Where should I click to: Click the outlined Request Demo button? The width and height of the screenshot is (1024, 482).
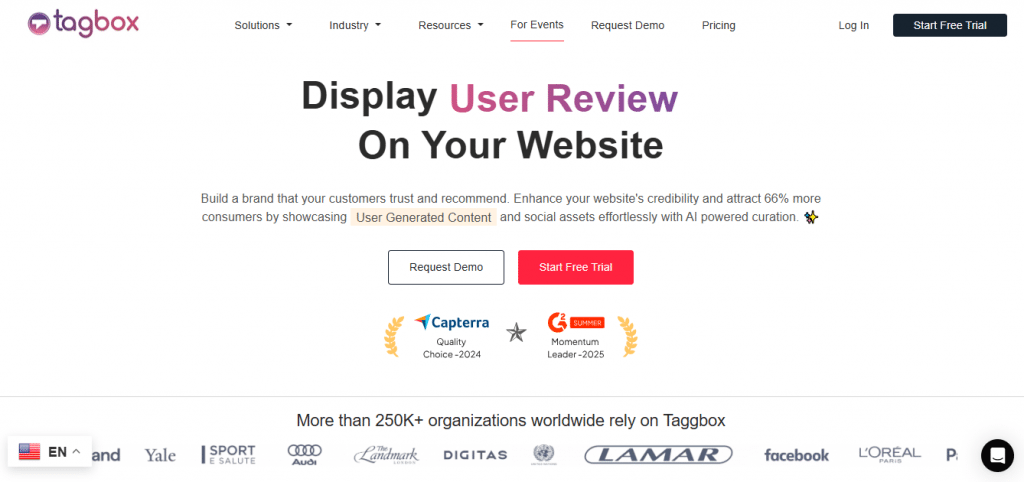coord(446,267)
